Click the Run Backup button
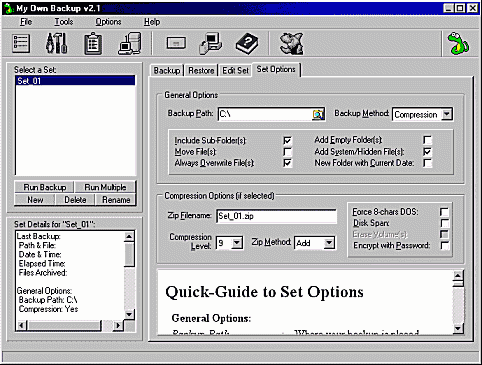This screenshot has width=482, height=365. pyautogui.click(x=45, y=187)
